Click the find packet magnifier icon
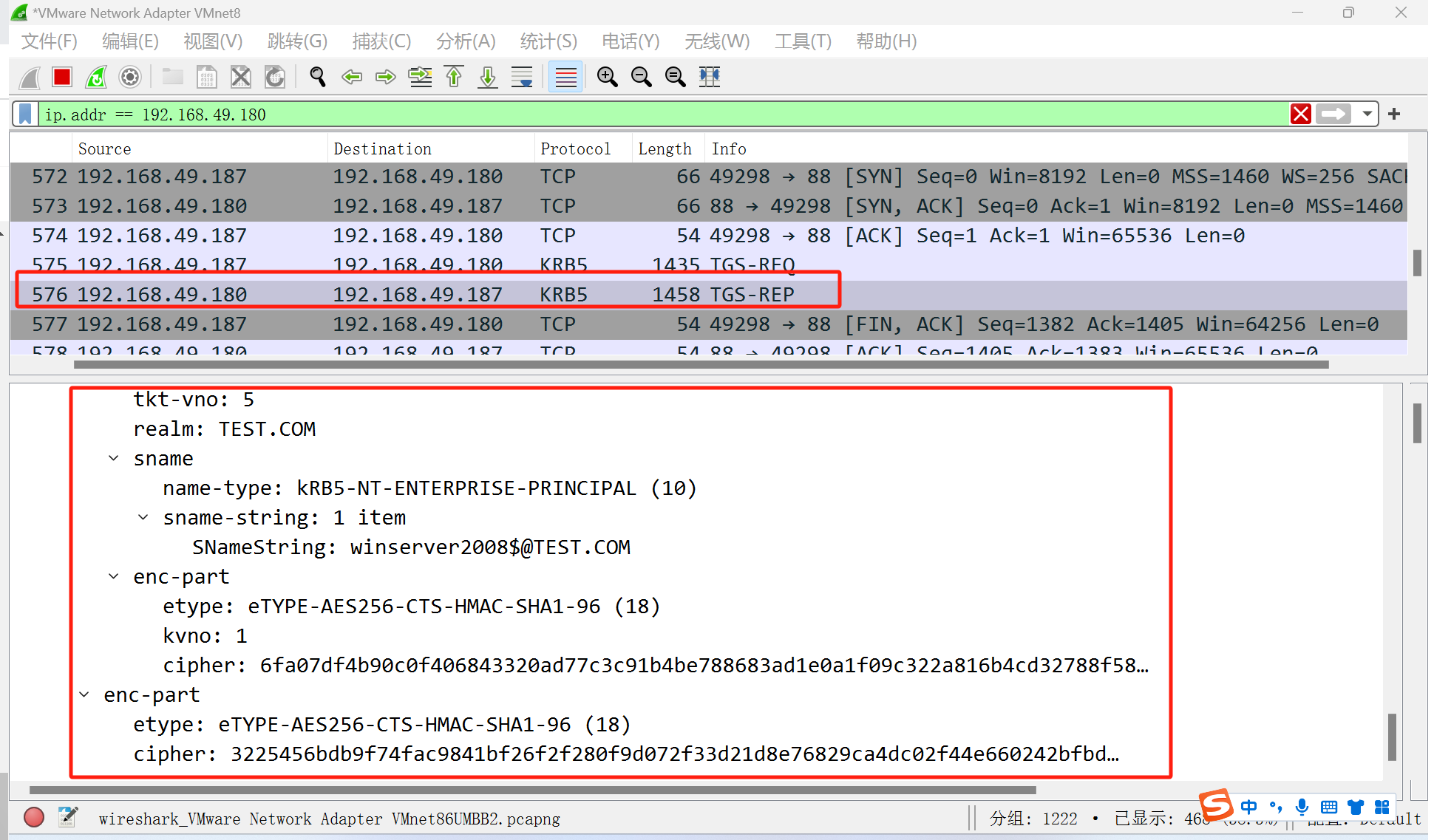This screenshot has width=1434, height=840. [x=318, y=77]
